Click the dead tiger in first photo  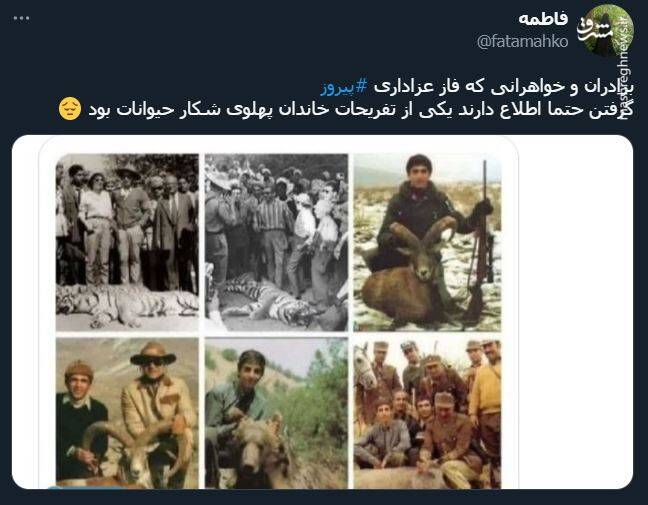tap(127, 304)
